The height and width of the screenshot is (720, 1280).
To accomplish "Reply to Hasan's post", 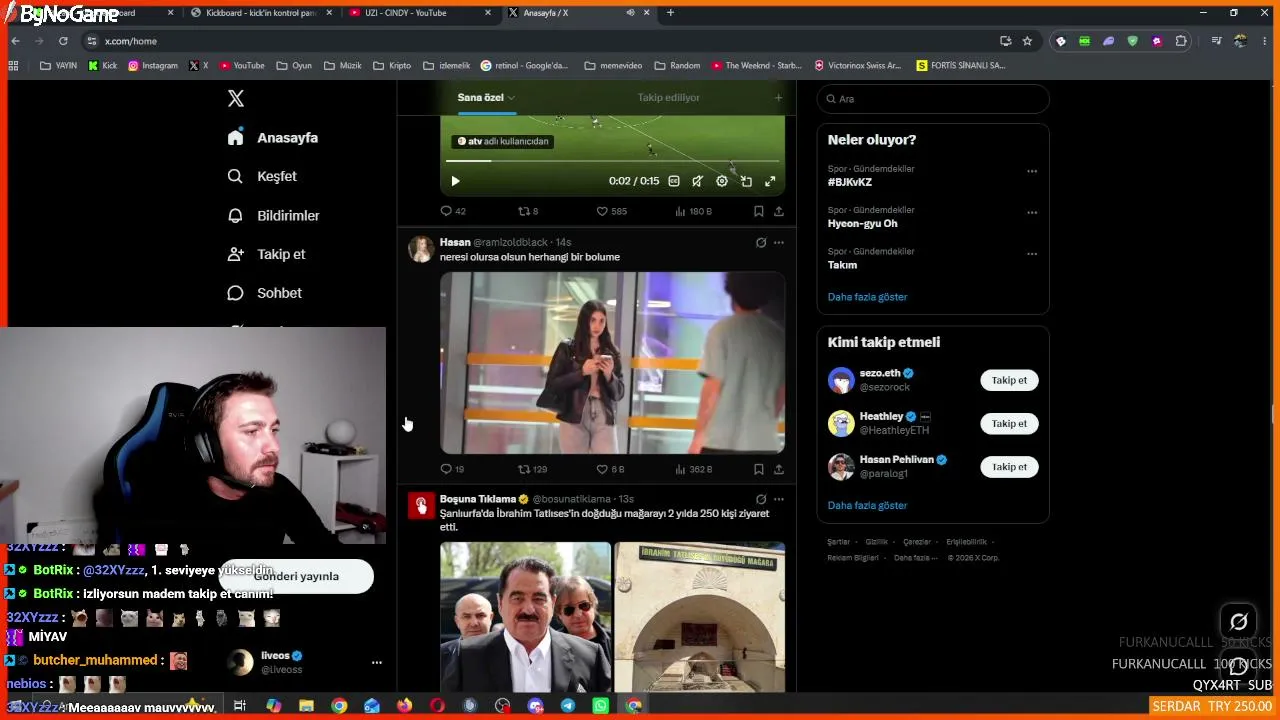I will (452, 469).
